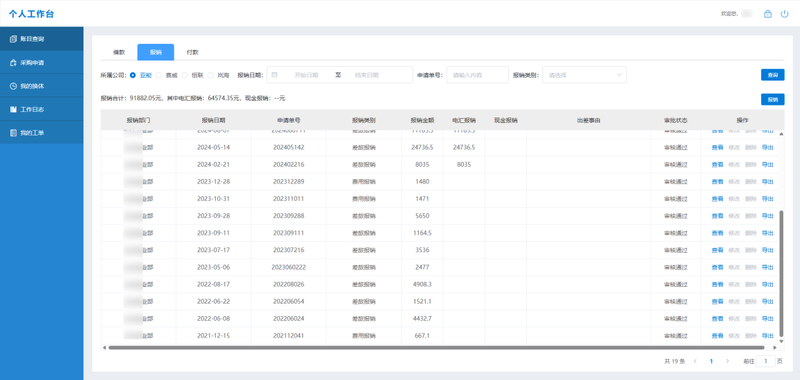Screen dimensions: 800x380
Task: Click 查看 for request 2023060222
Action: [x=717, y=267]
